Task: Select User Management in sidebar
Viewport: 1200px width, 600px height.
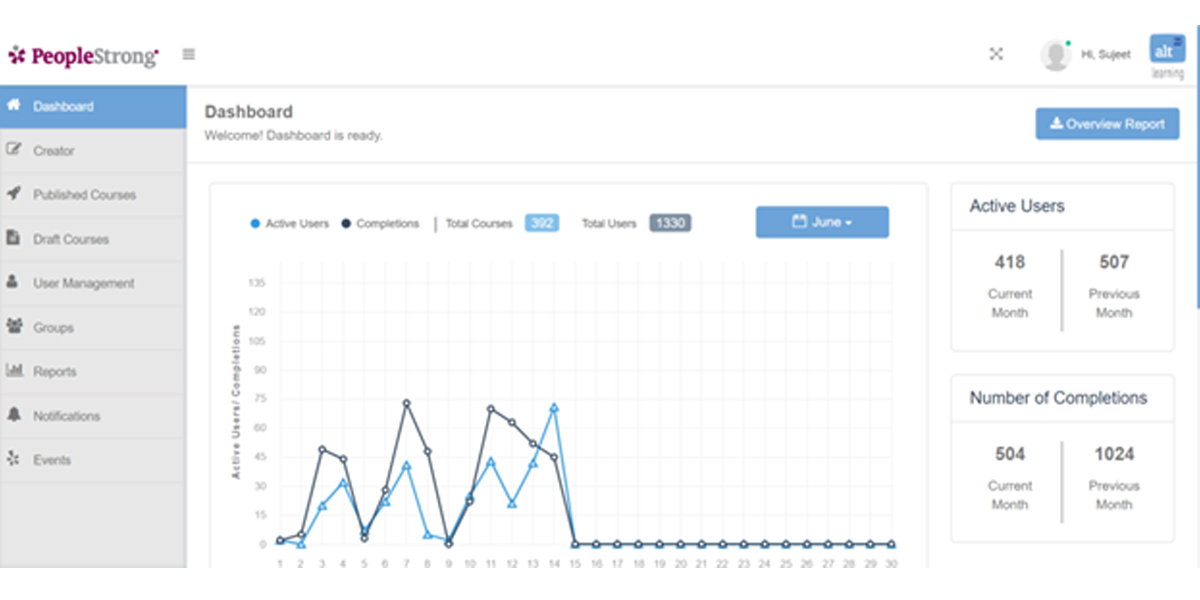Action: [x=93, y=283]
